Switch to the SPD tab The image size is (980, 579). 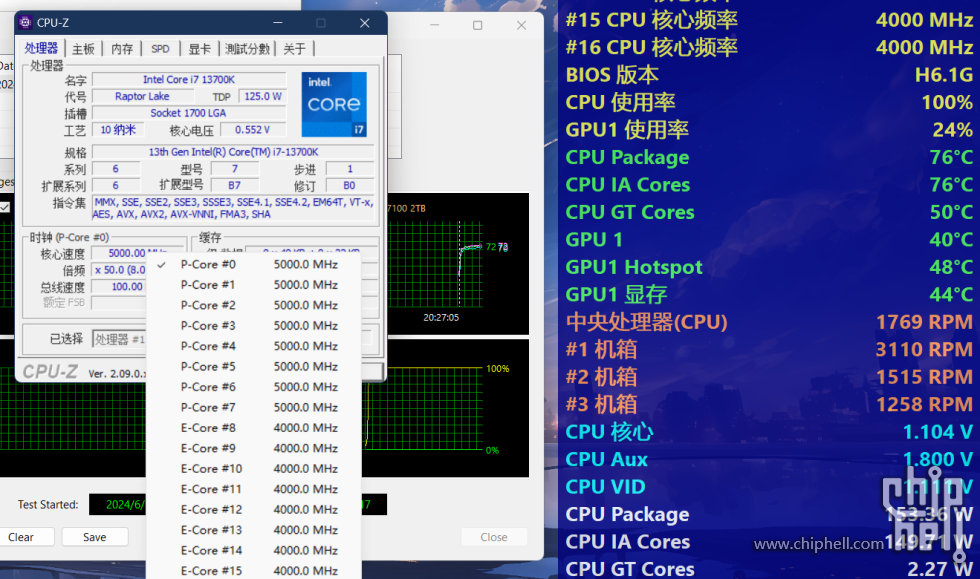click(160, 49)
